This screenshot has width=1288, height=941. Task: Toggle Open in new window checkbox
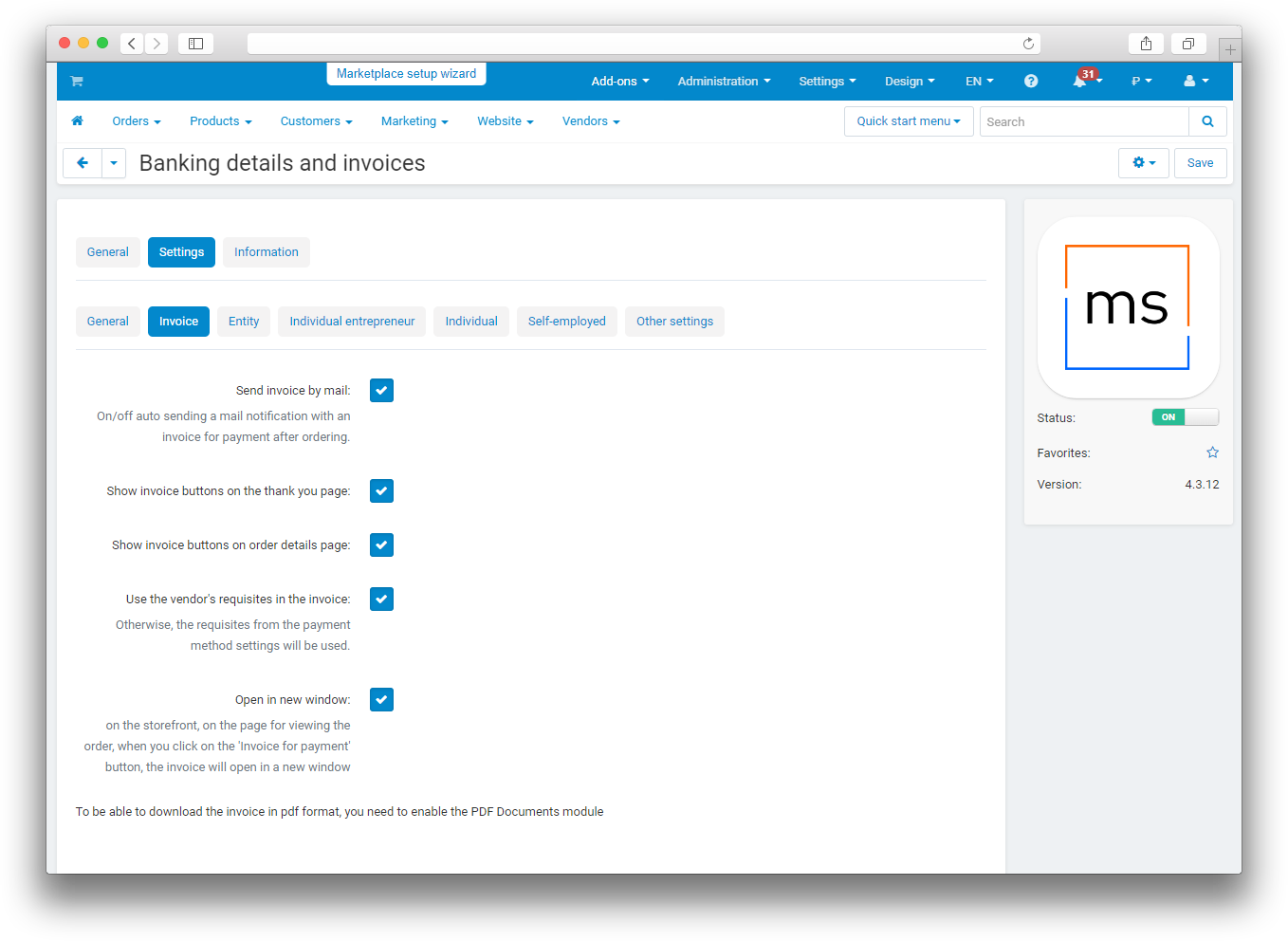coord(381,700)
